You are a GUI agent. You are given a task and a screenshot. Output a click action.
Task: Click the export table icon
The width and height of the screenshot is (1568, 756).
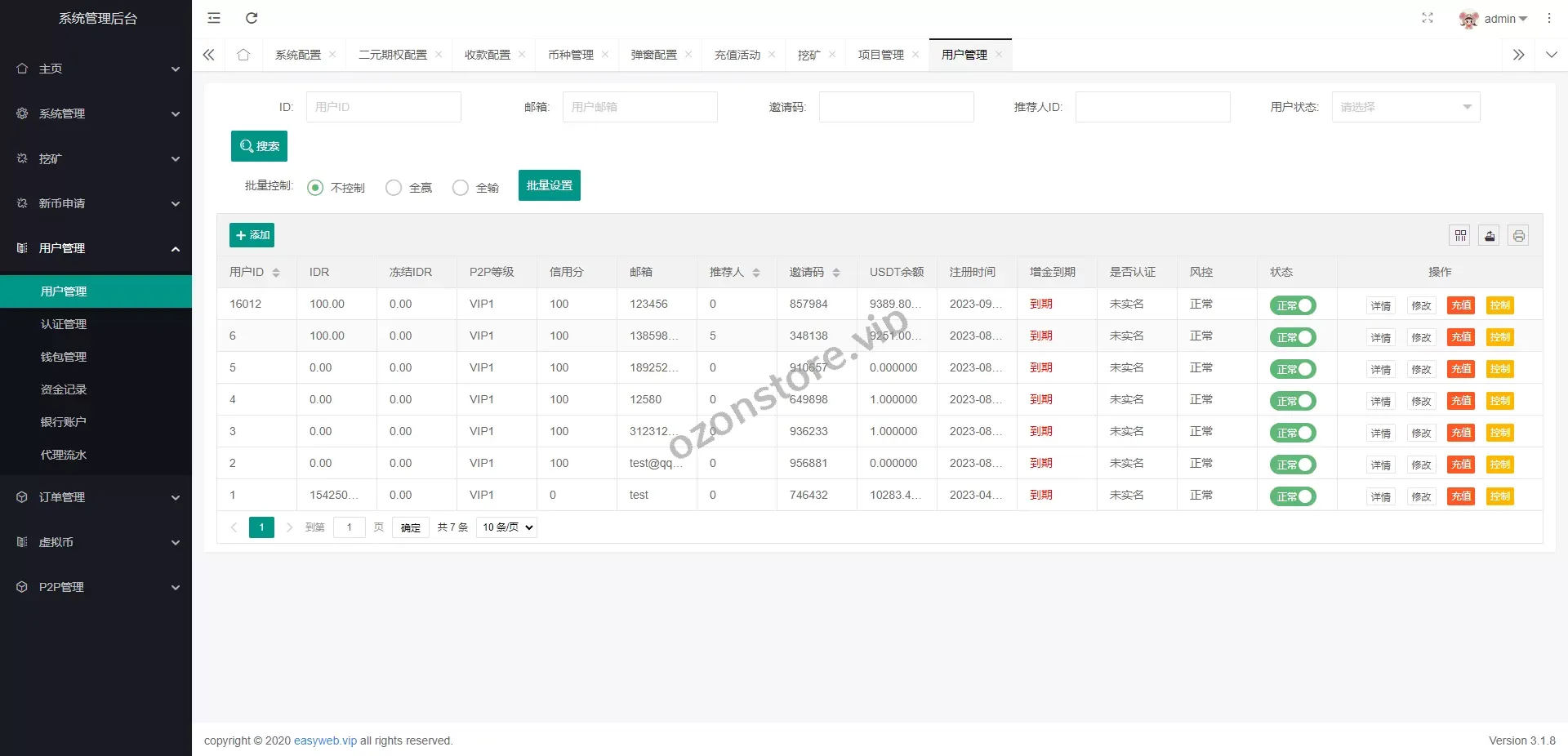[x=1490, y=236]
